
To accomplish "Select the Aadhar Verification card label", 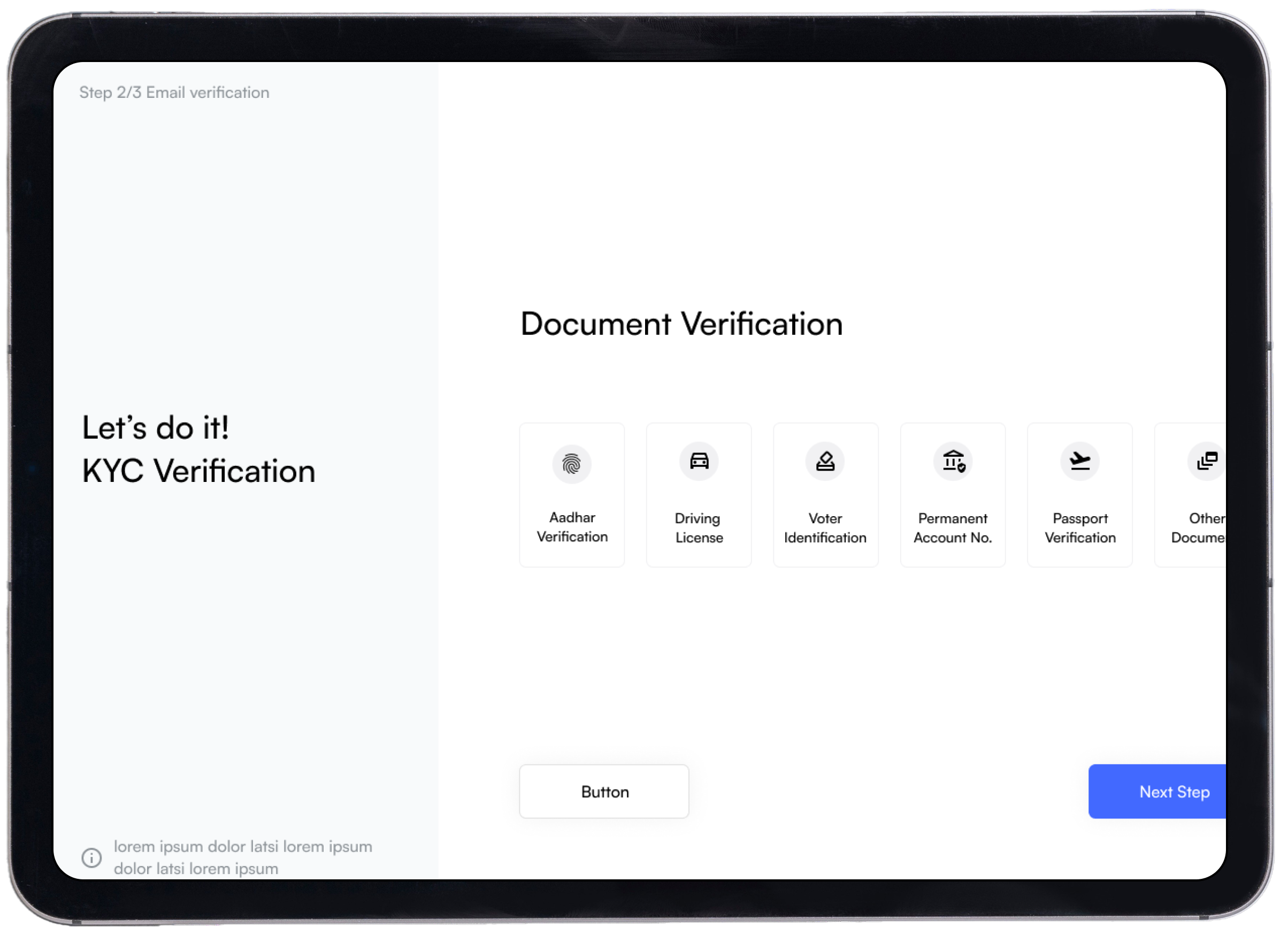I will (x=572, y=527).
